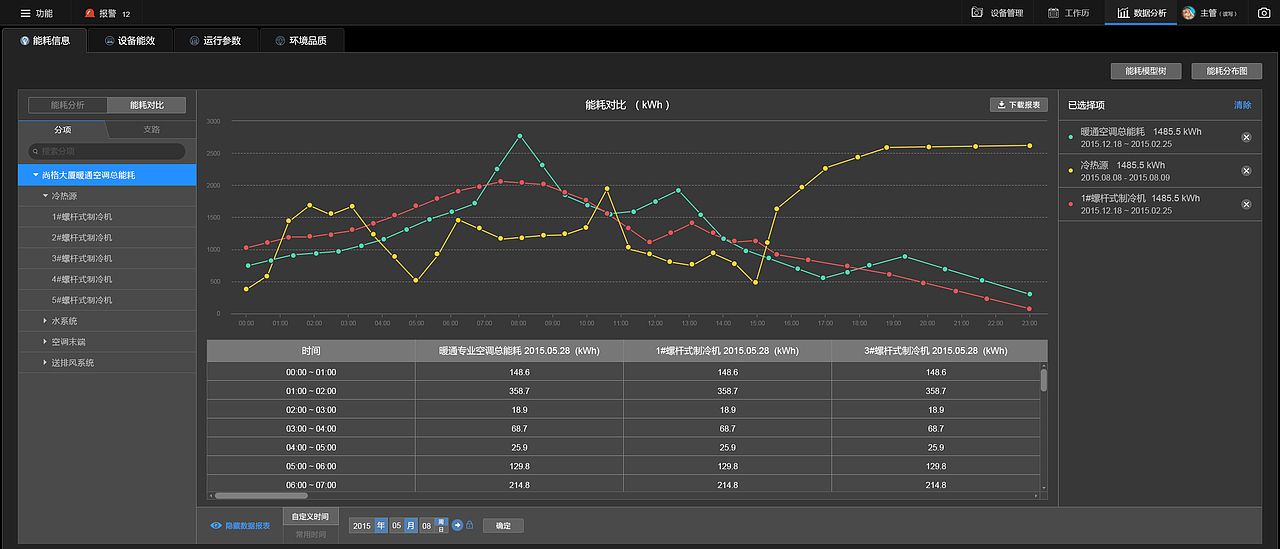Image resolution: width=1280 pixels, height=549 pixels.
Task: Click the month field showing 05
Action: (396, 525)
